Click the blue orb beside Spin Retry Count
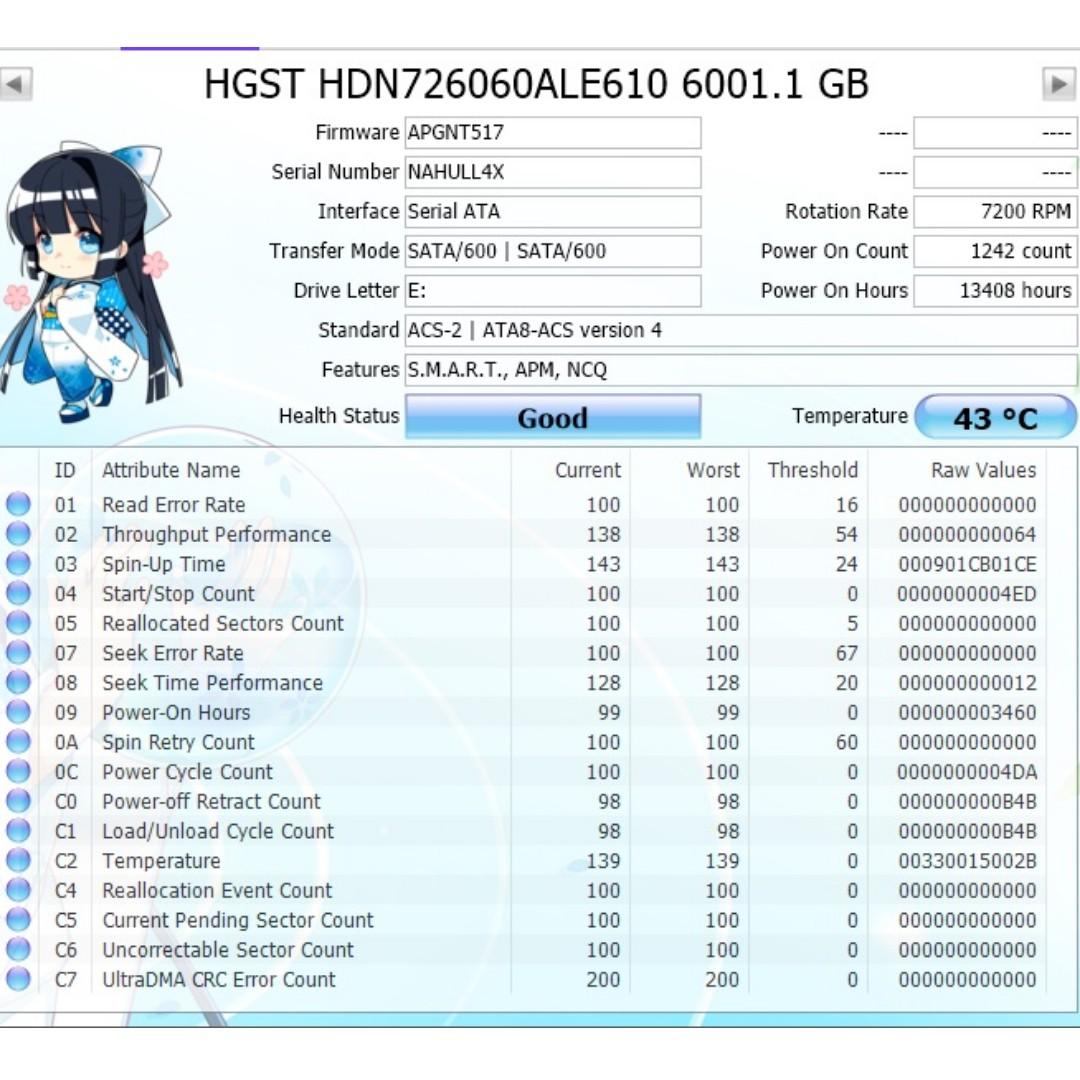This screenshot has width=1080, height=1080. [x=18, y=743]
